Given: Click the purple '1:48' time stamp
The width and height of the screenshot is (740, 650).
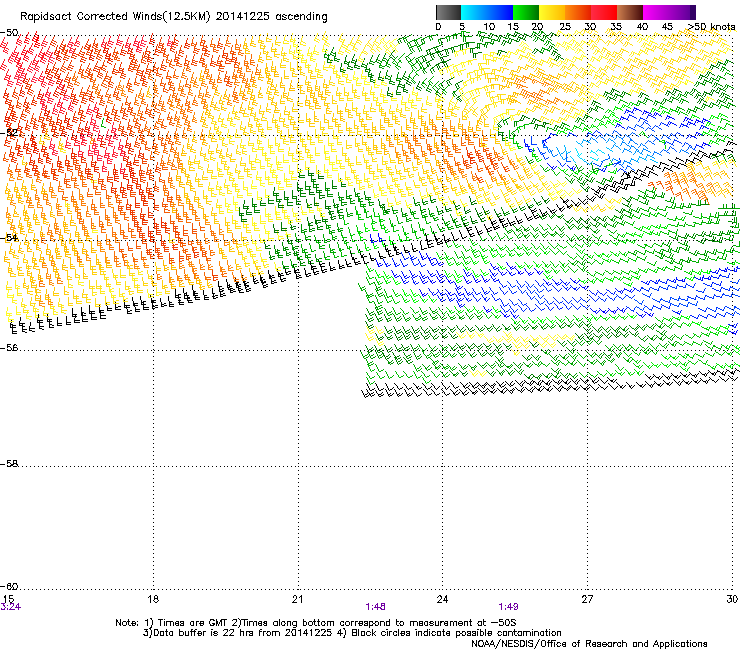Looking at the screenshot, I should pyautogui.click(x=376, y=607).
